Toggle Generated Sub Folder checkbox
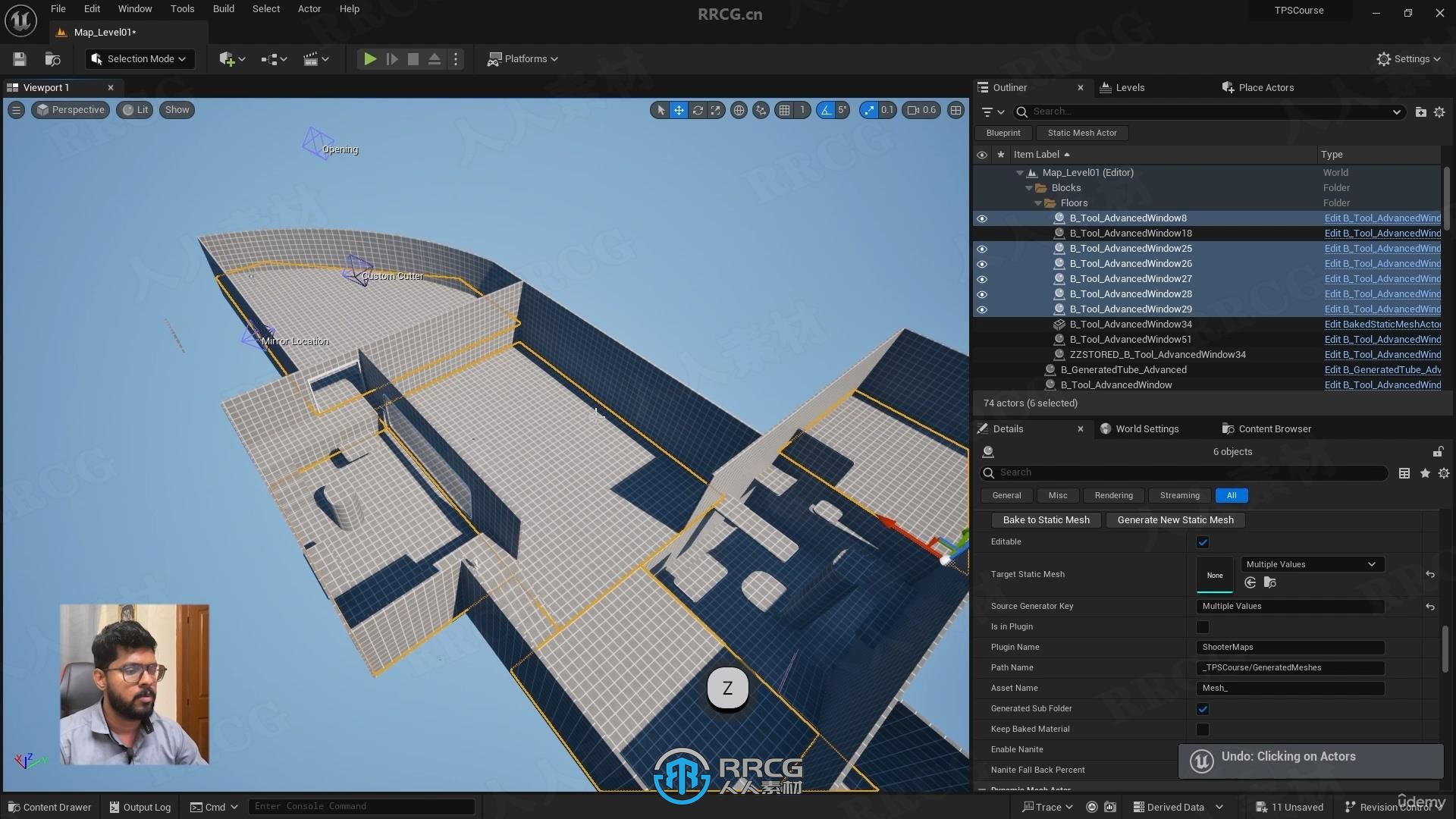The image size is (1456, 819). (x=1203, y=709)
